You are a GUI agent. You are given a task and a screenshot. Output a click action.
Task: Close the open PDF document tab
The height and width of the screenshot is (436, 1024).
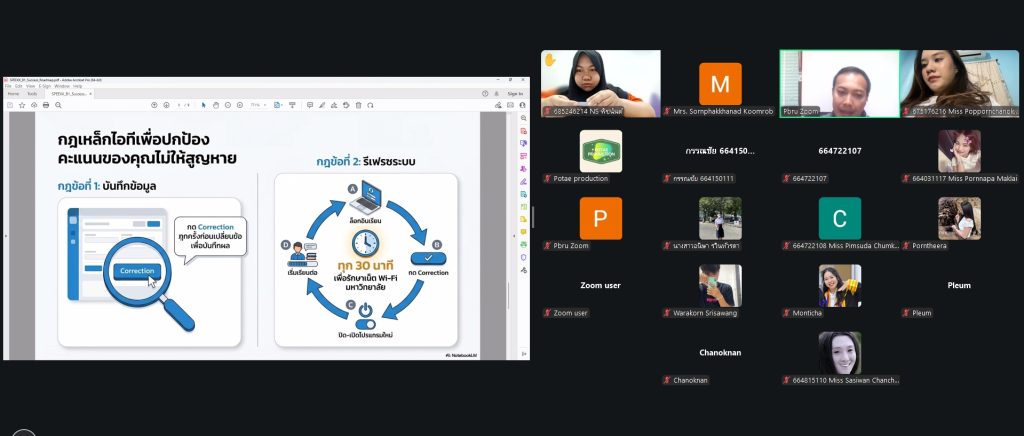(x=90, y=94)
